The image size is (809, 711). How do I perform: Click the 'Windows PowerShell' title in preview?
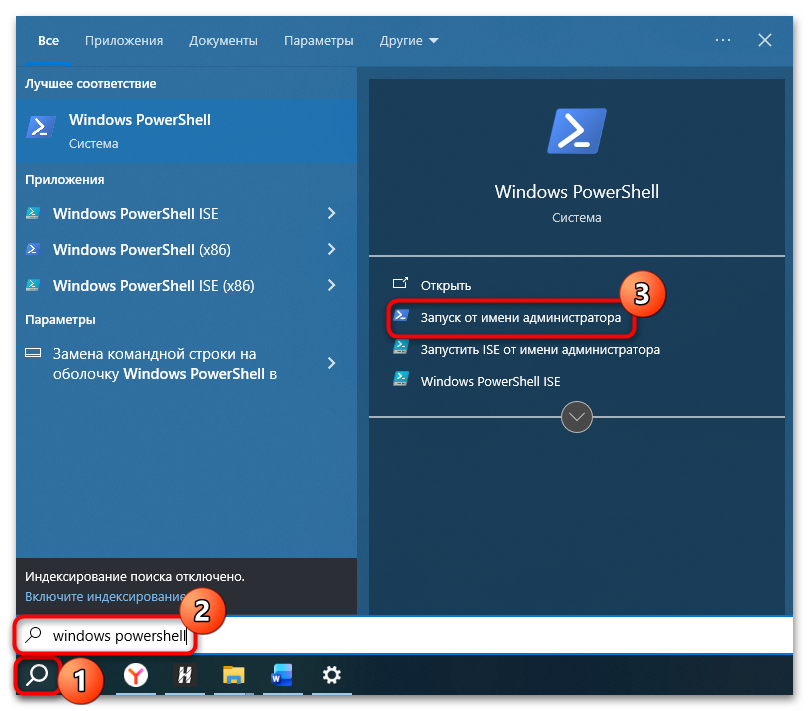click(576, 192)
